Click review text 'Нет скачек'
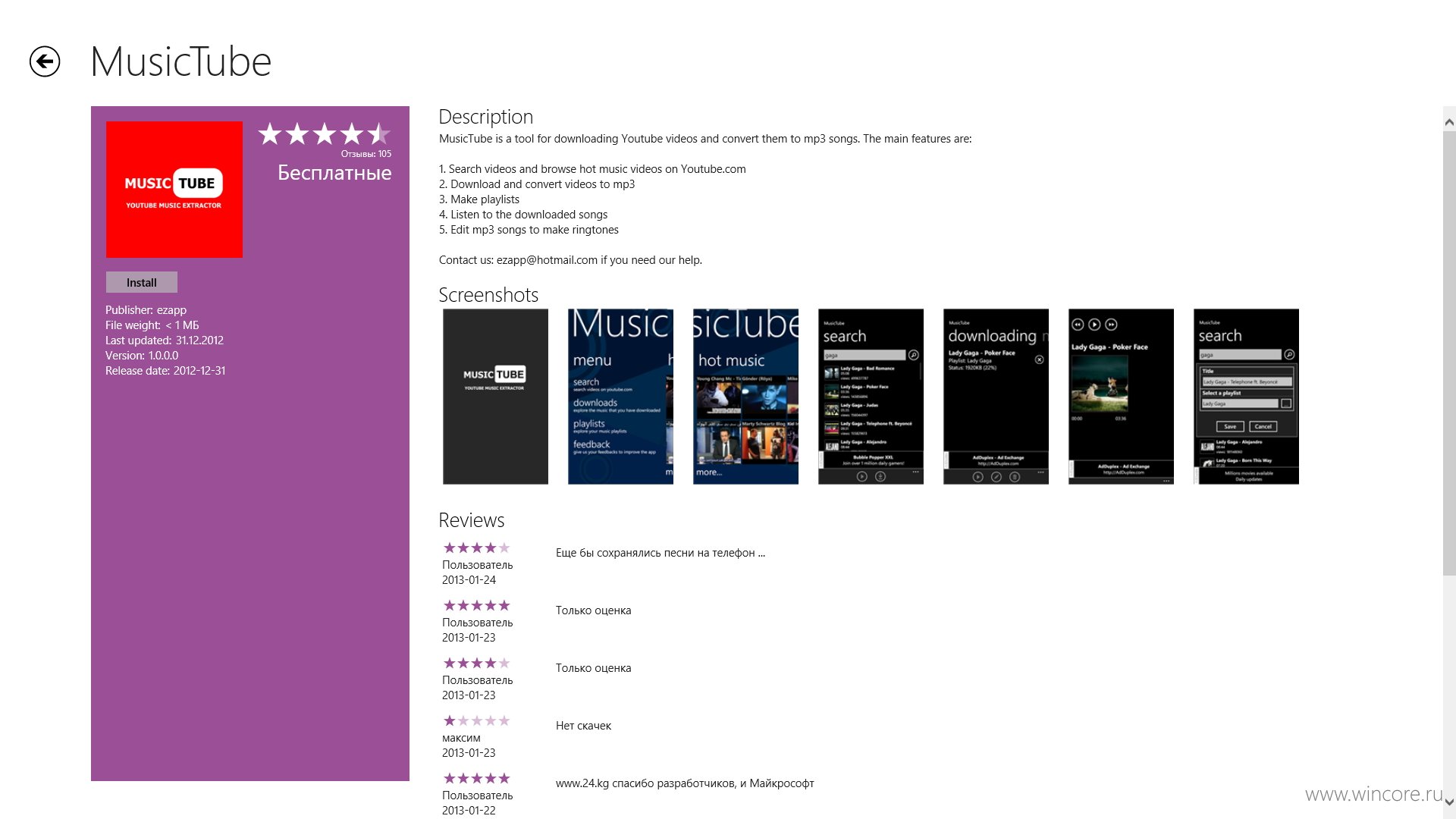The width and height of the screenshot is (1456, 819). click(x=583, y=726)
